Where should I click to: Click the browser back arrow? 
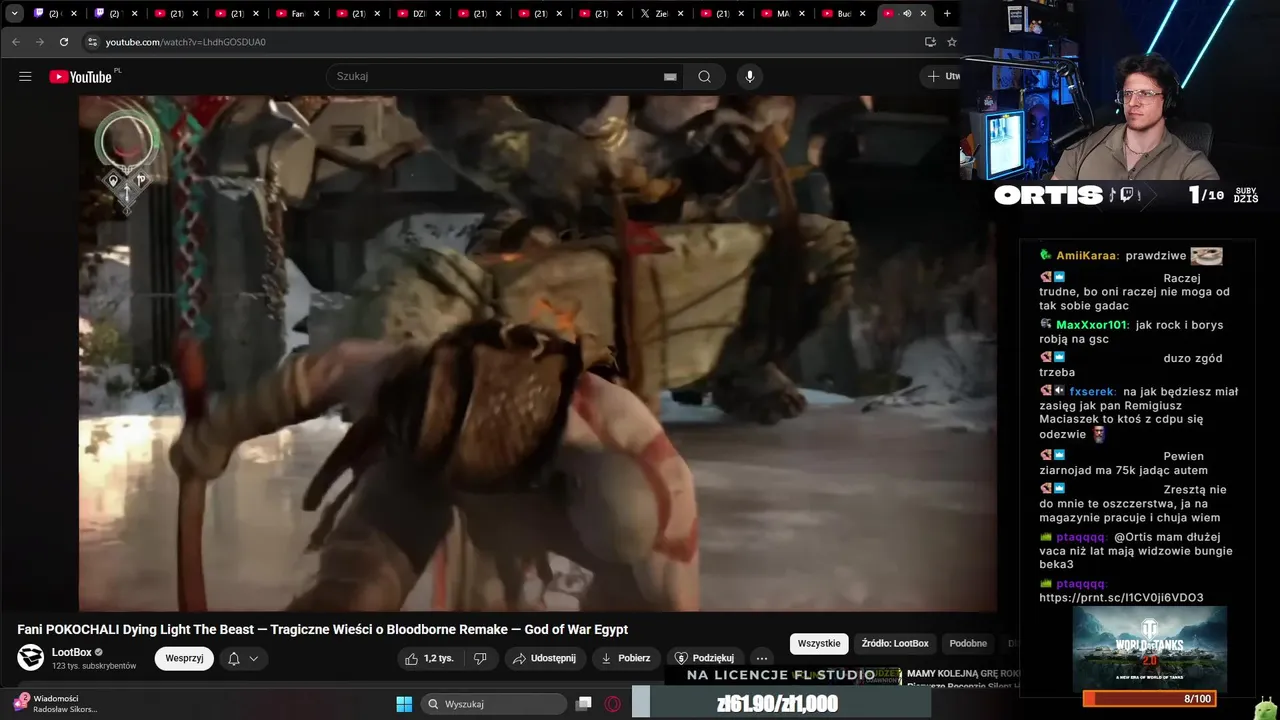[15, 42]
